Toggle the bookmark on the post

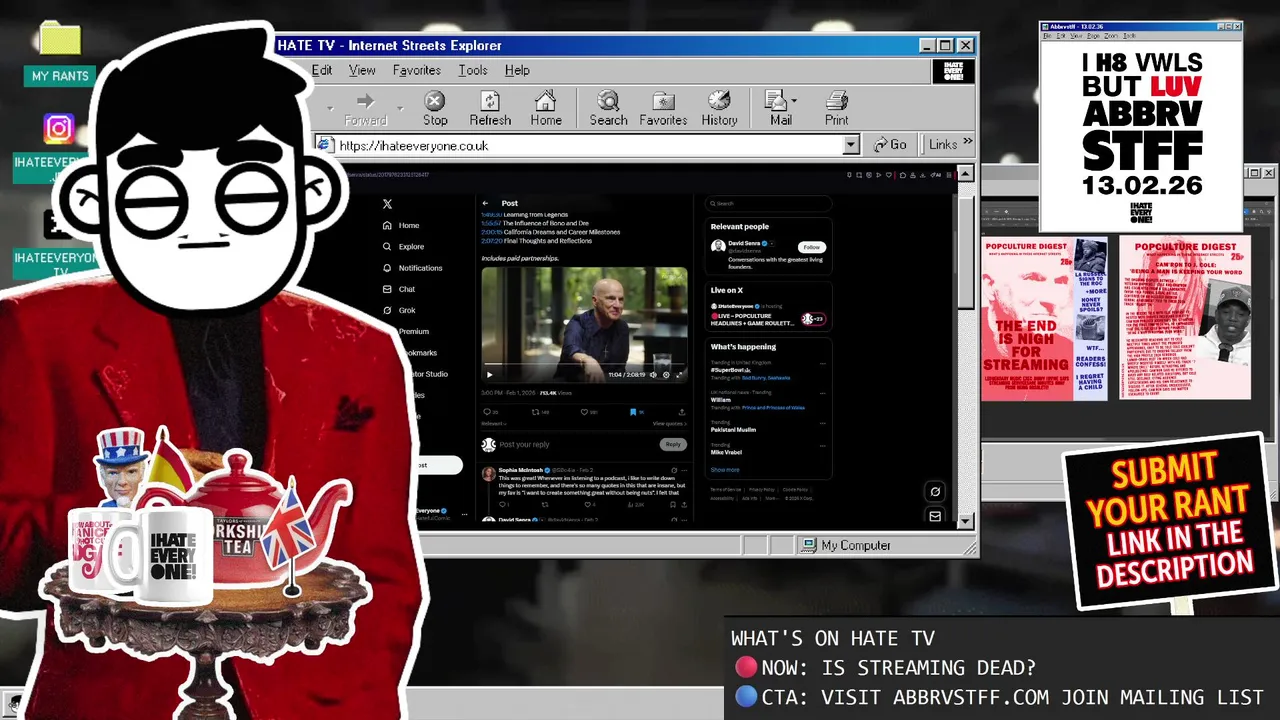tap(633, 412)
